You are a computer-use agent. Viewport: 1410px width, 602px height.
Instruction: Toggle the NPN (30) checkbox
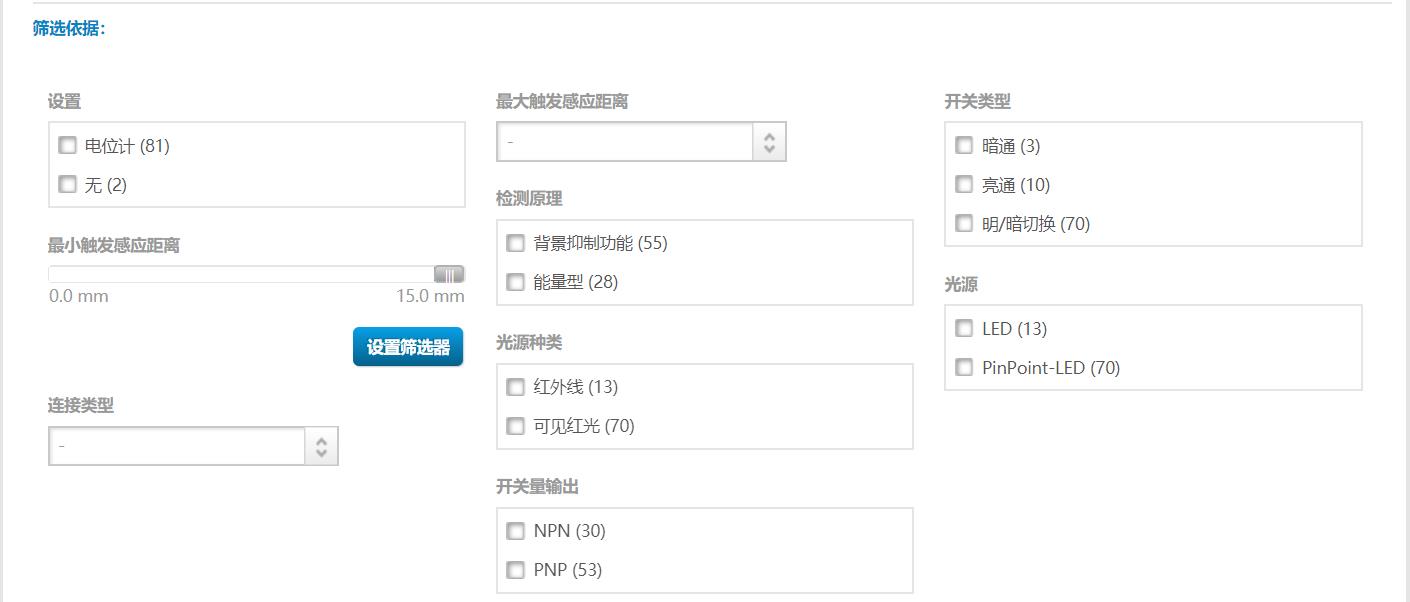point(515,530)
